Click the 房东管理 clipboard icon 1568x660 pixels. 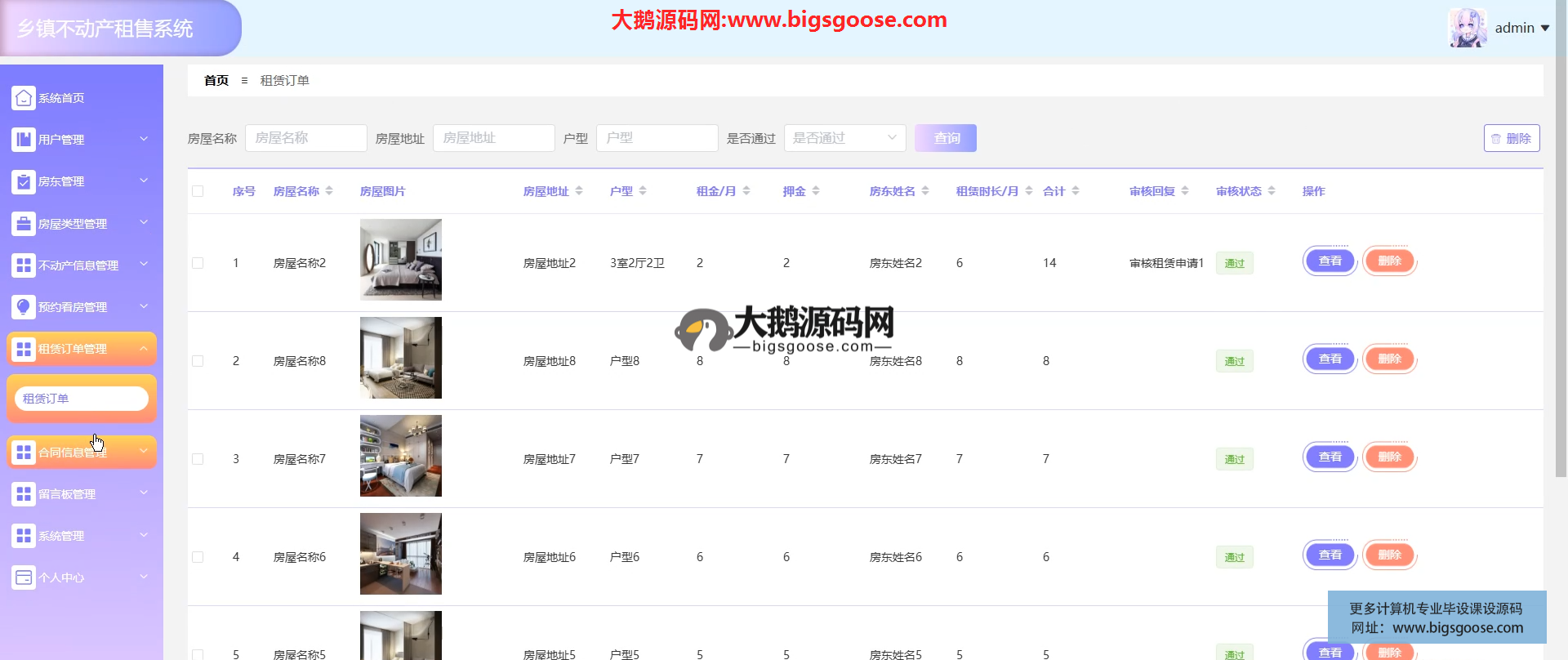click(24, 181)
